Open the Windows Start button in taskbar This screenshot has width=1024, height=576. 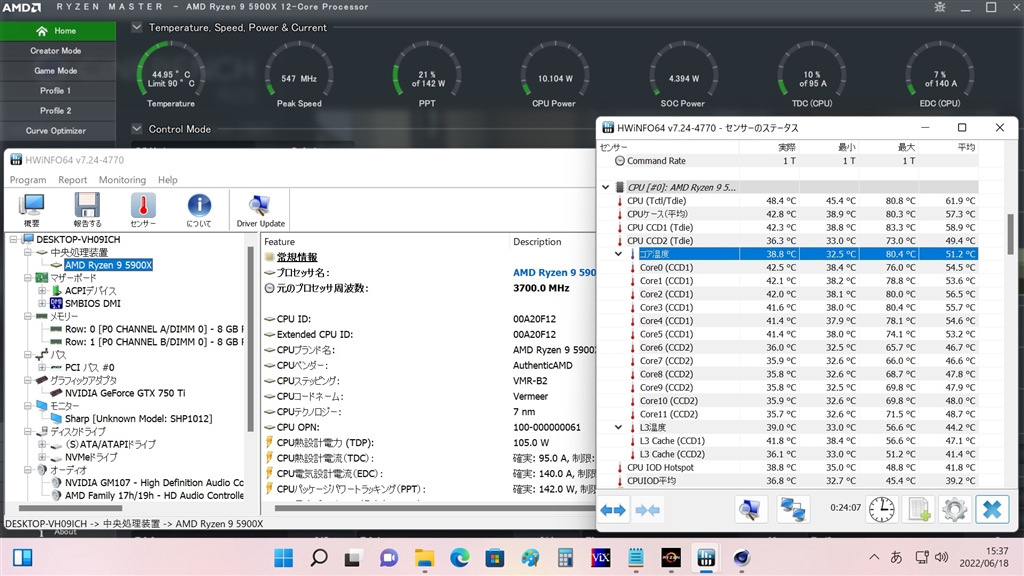[283, 558]
